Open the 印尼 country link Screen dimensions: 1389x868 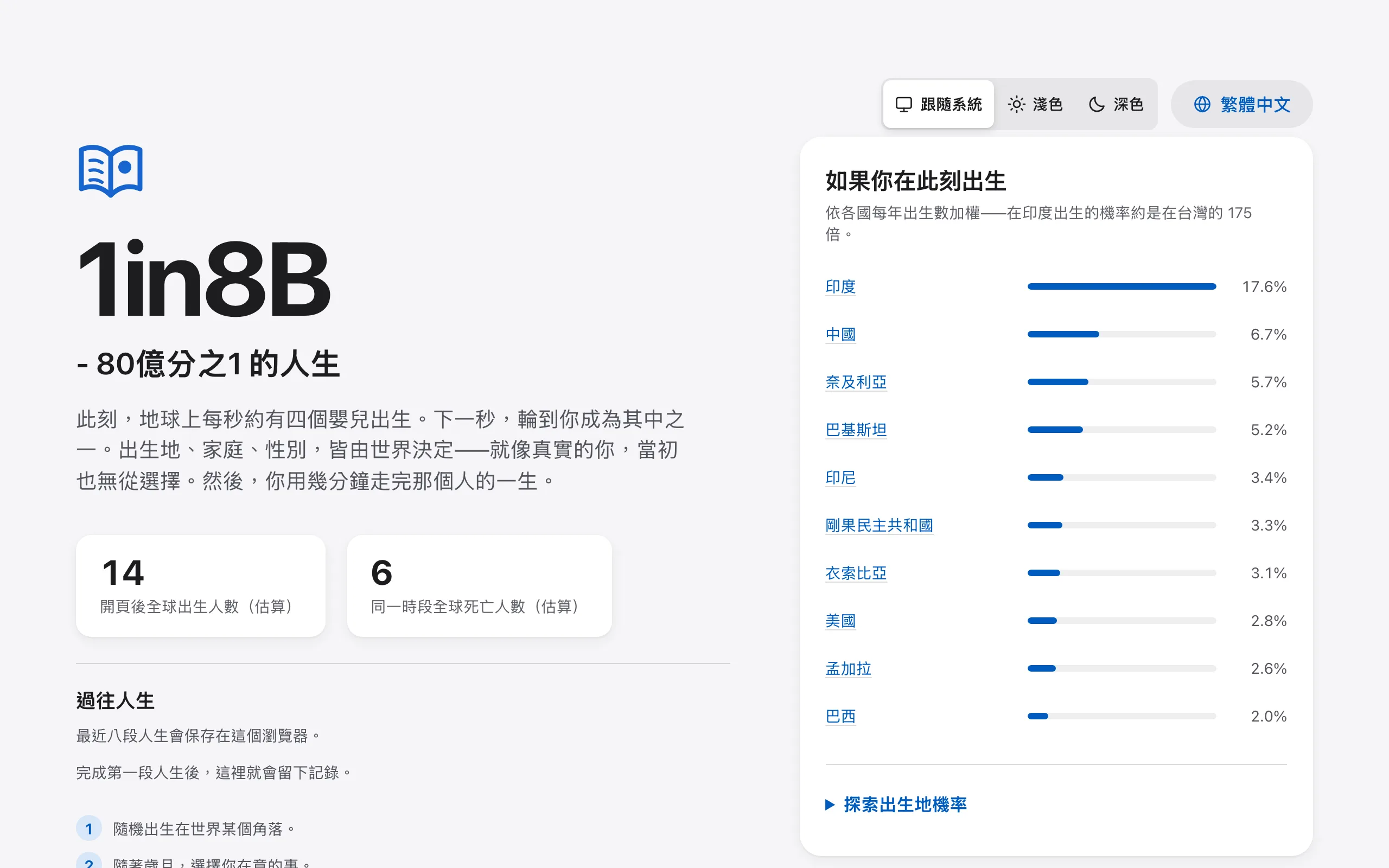[x=840, y=477]
